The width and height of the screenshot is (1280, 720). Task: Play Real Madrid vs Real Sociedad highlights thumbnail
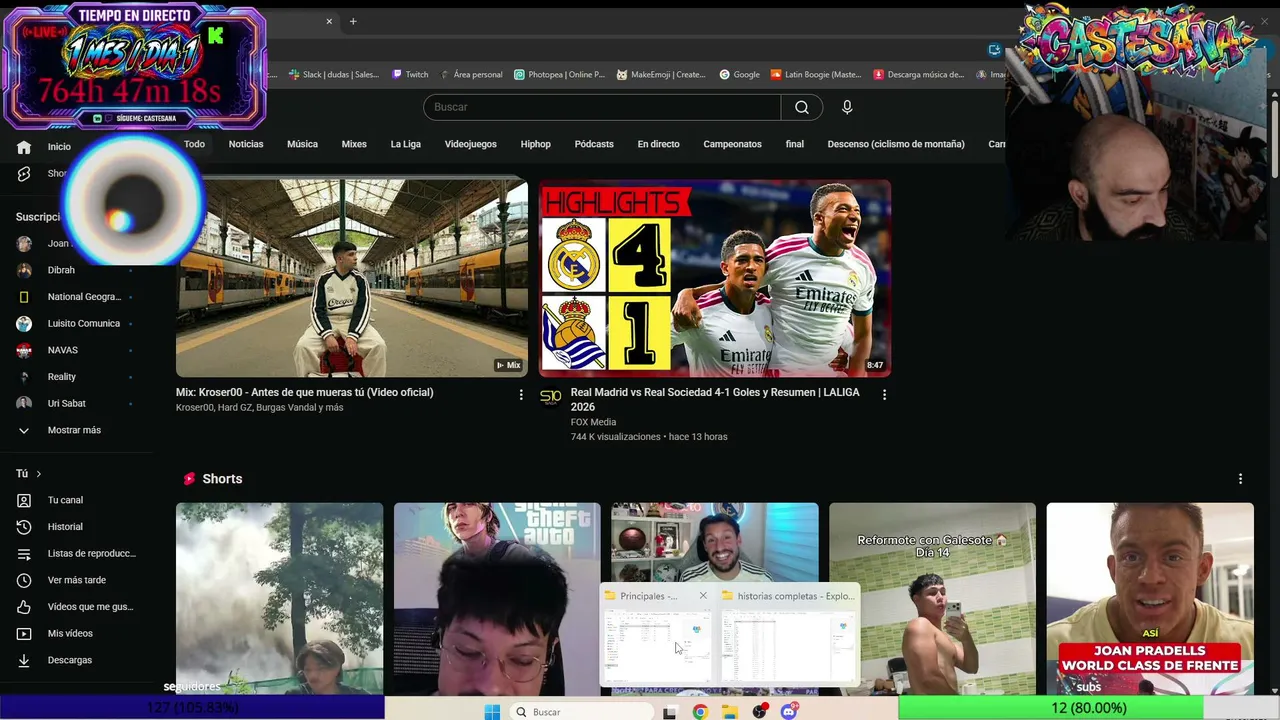(715, 278)
